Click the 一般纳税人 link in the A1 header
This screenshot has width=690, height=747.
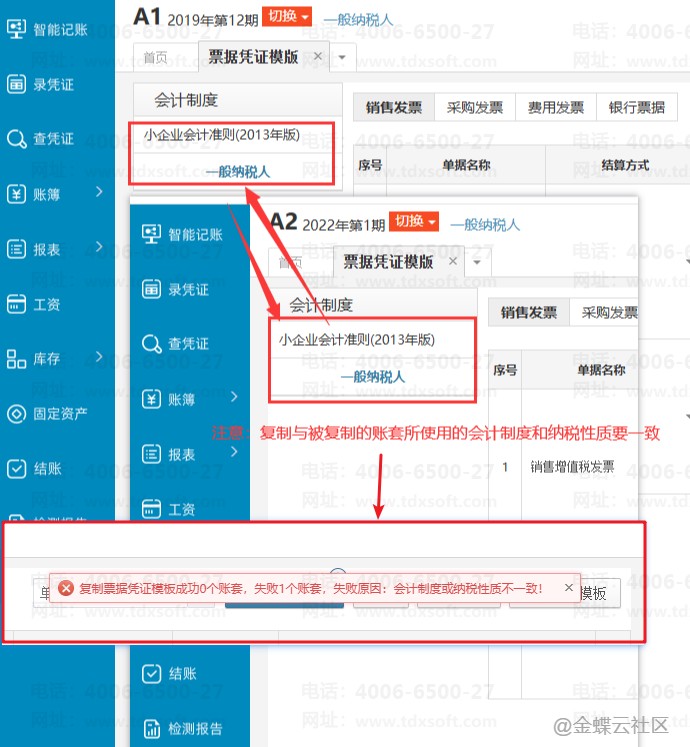[x=358, y=19]
